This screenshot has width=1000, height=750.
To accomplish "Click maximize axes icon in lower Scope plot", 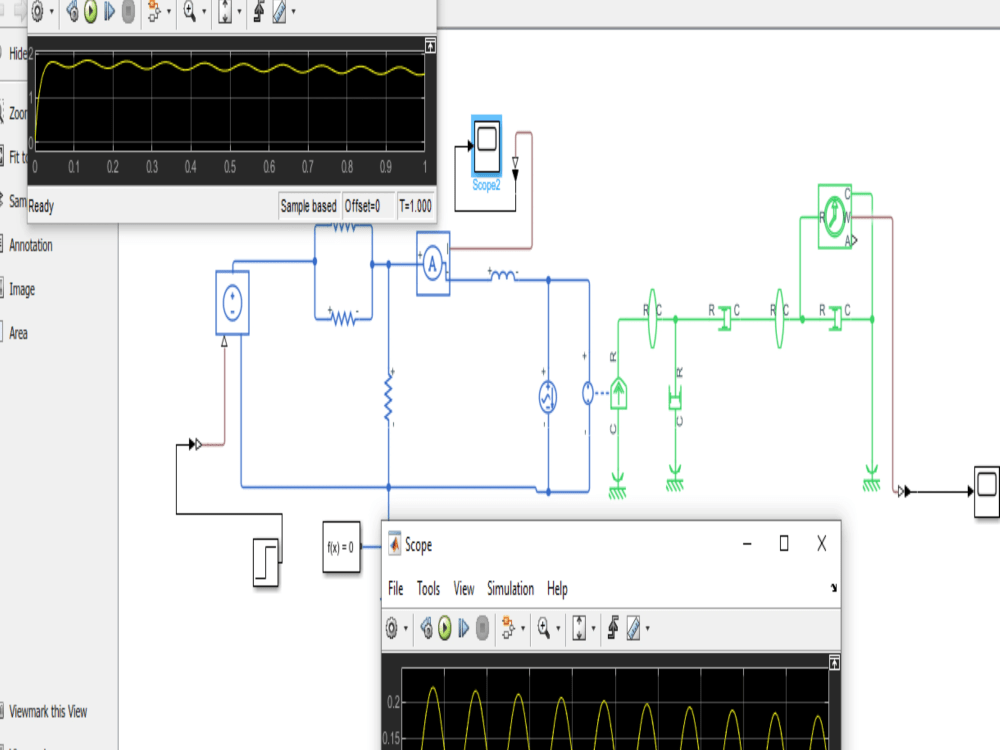I will tap(834, 663).
